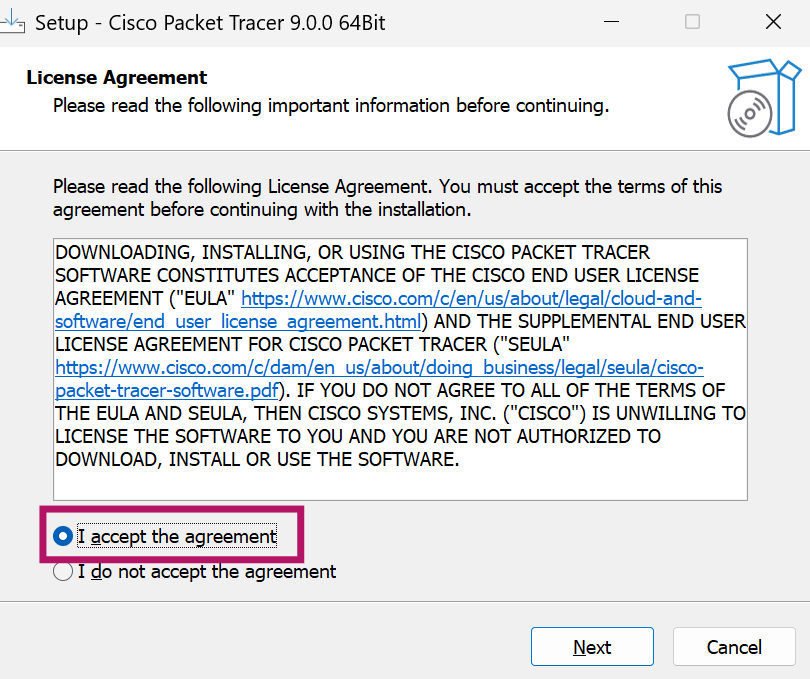This screenshot has height=679, width=810.
Task: Select the filled radio circle for accepting
Action: [x=63, y=536]
